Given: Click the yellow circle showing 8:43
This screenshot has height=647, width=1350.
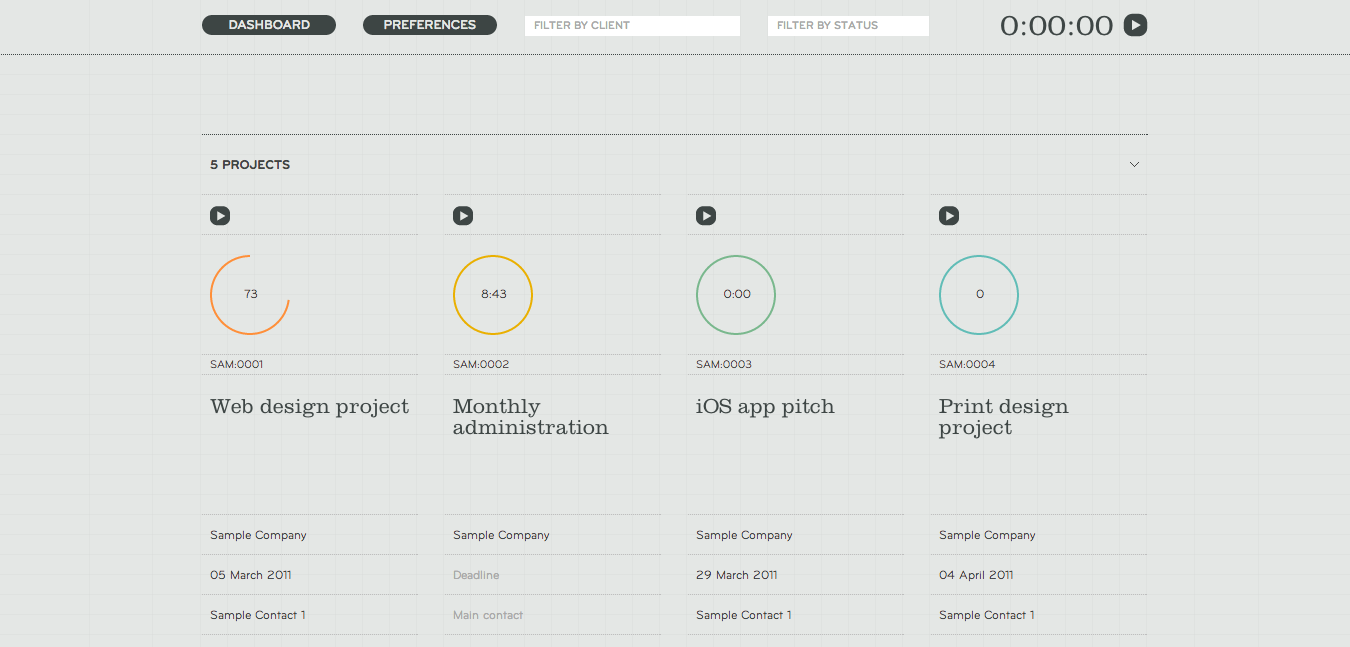Looking at the screenshot, I should point(493,294).
